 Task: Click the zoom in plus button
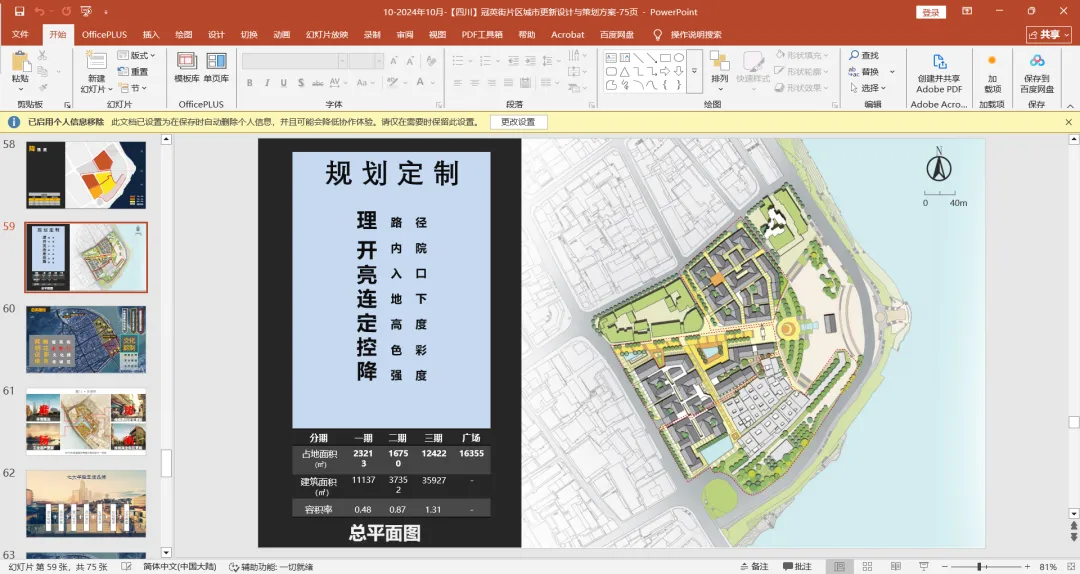click(1027, 566)
